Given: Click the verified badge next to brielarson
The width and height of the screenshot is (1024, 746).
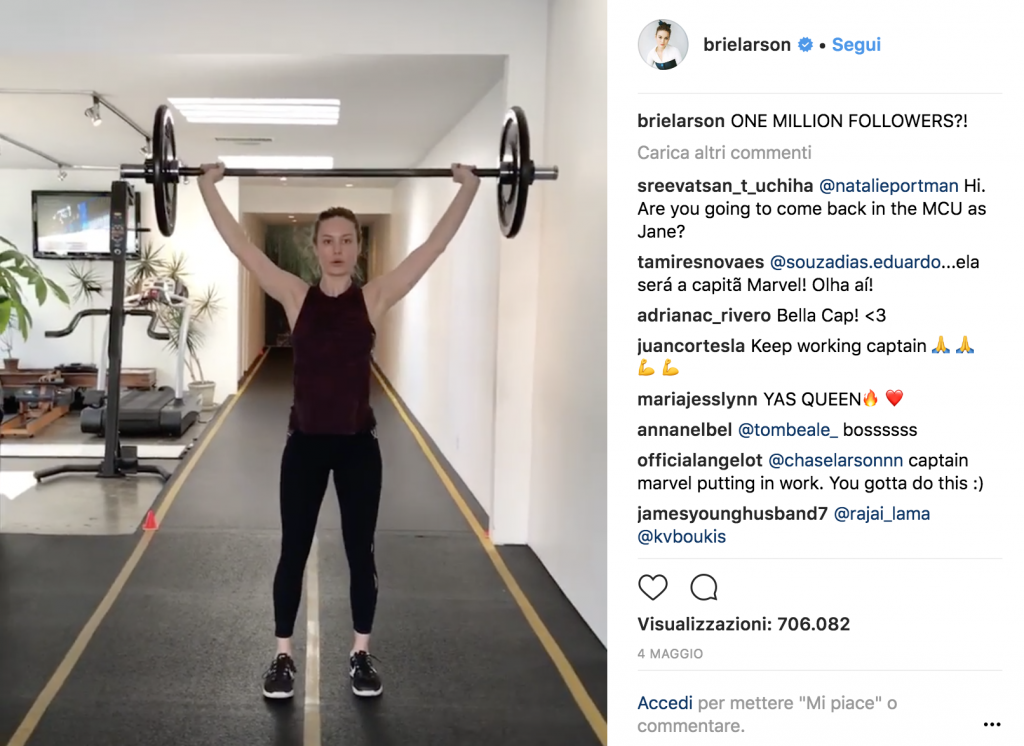Looking at the screenshot, I should (x=806, y=44).
